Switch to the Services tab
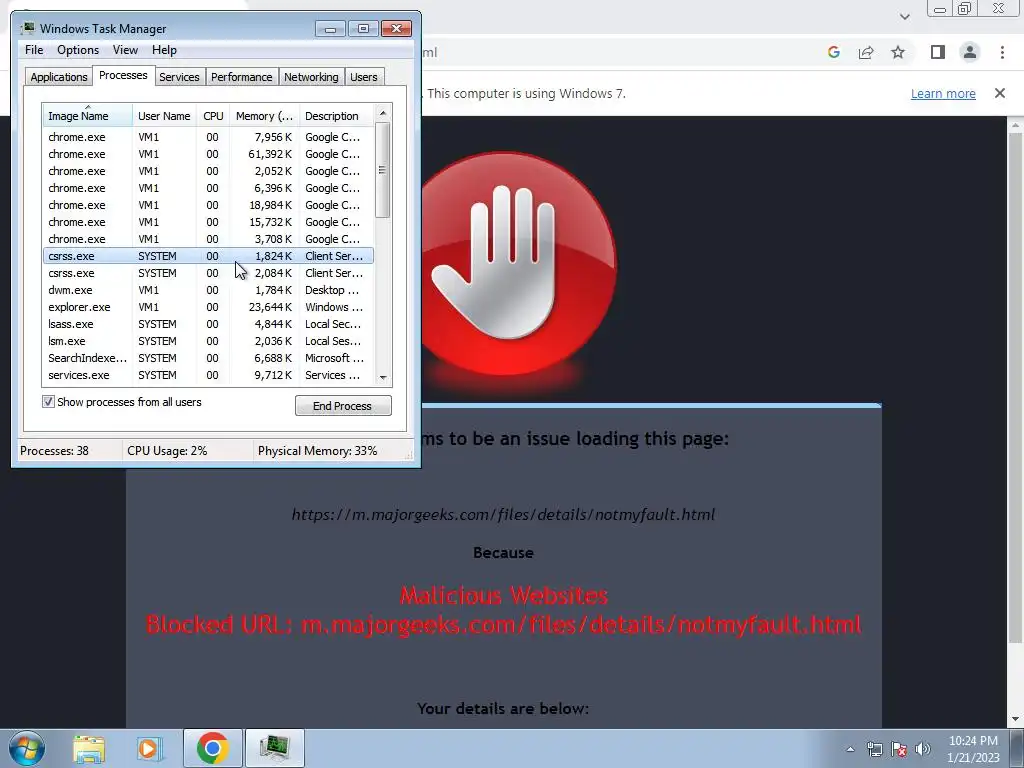 pos(179,77)
